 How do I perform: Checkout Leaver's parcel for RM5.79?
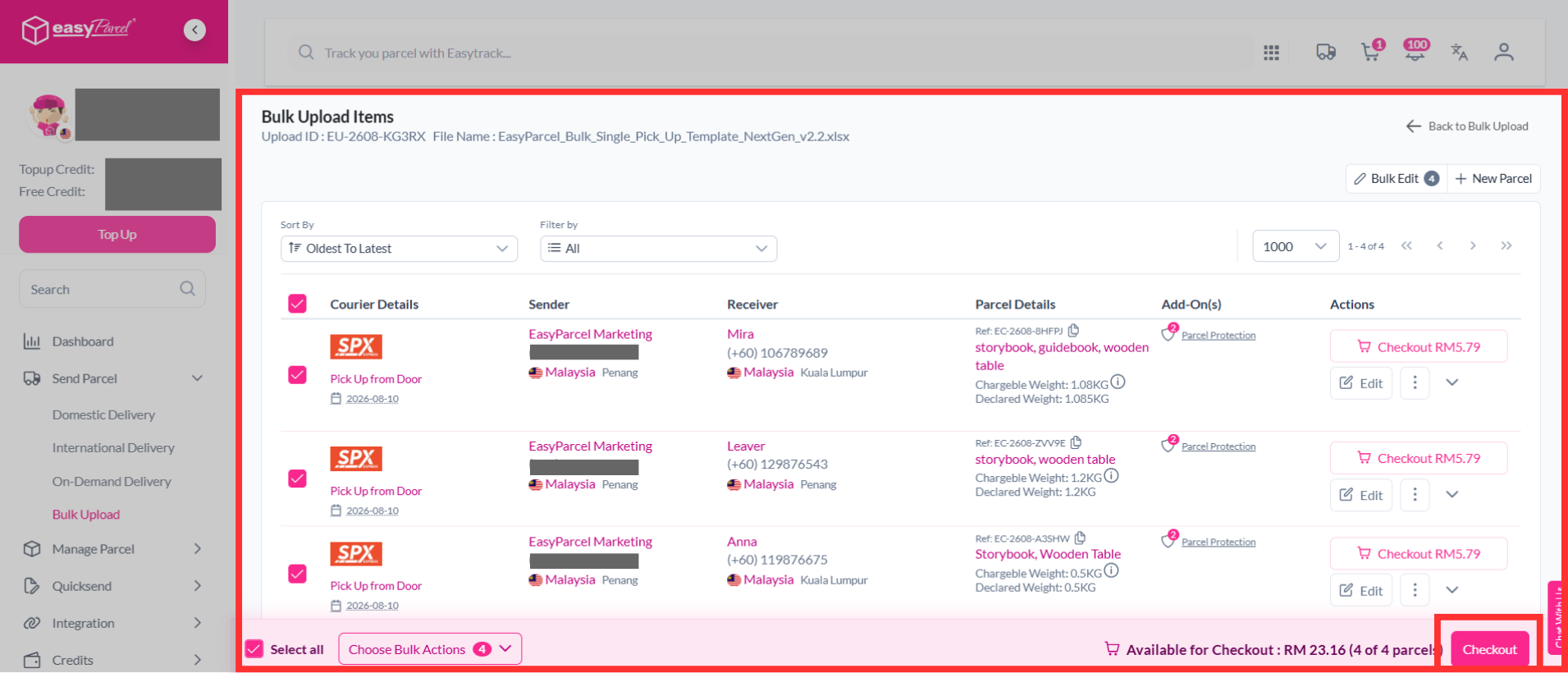(1419, 458)
